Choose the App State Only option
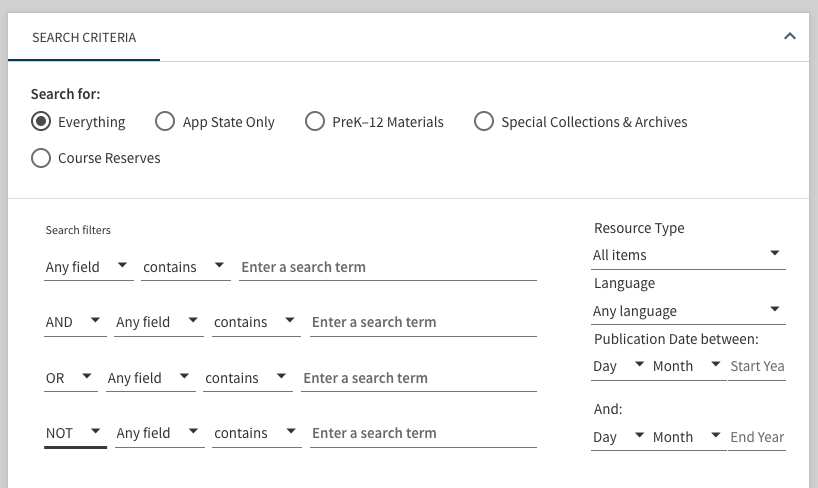The image size is (818, 488). [165, 122]
